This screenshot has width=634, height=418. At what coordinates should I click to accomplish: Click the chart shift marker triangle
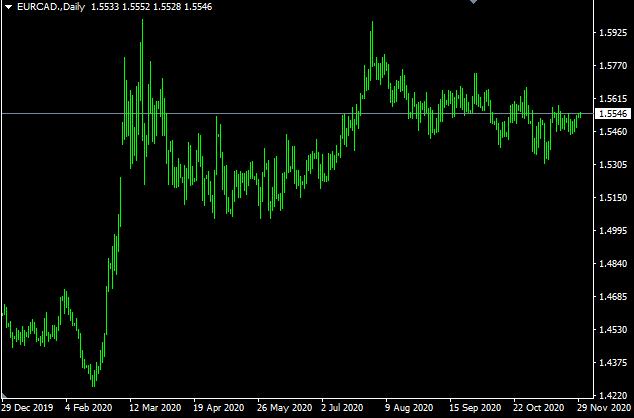point(473,2)
